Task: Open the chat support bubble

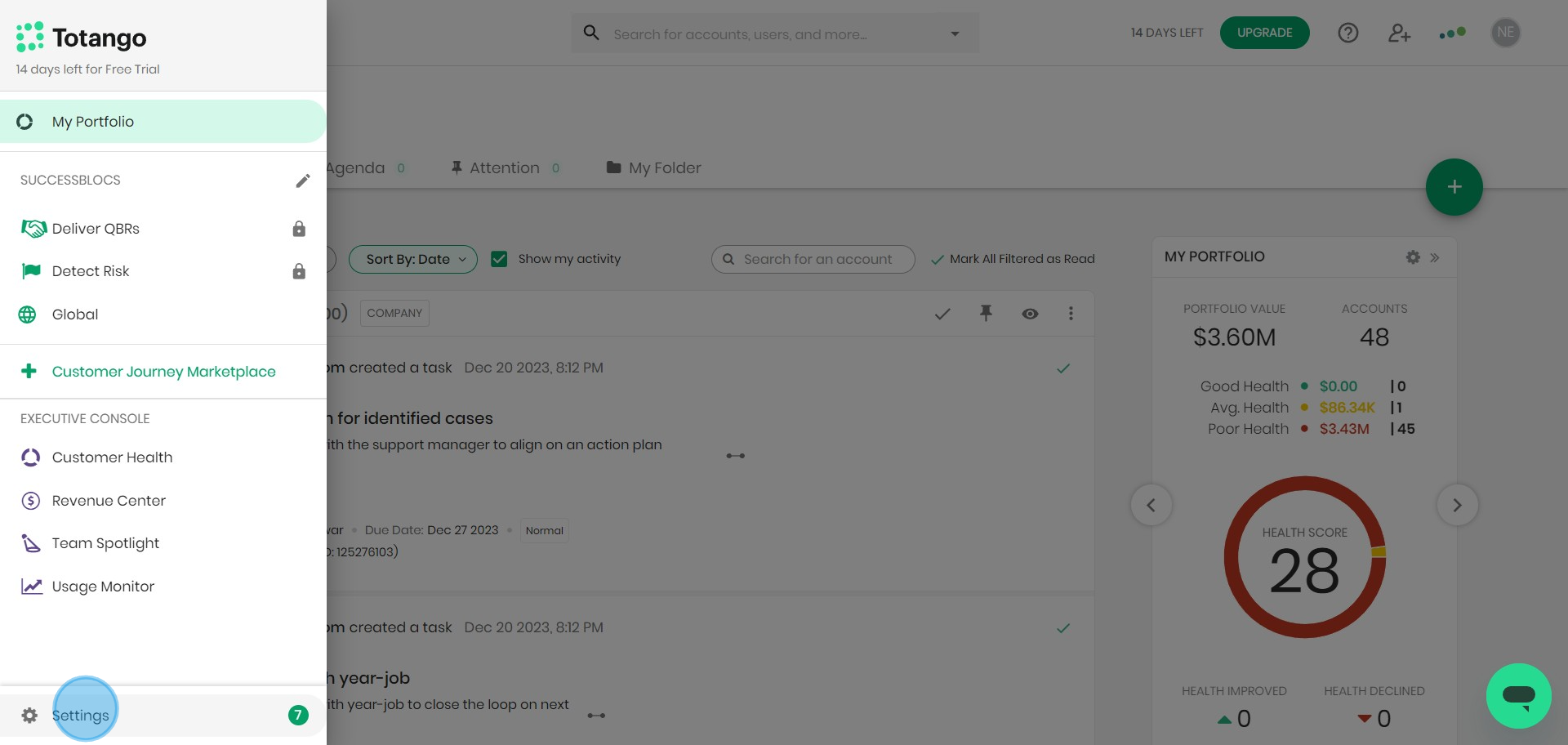Action: [x=1519, y=696]
